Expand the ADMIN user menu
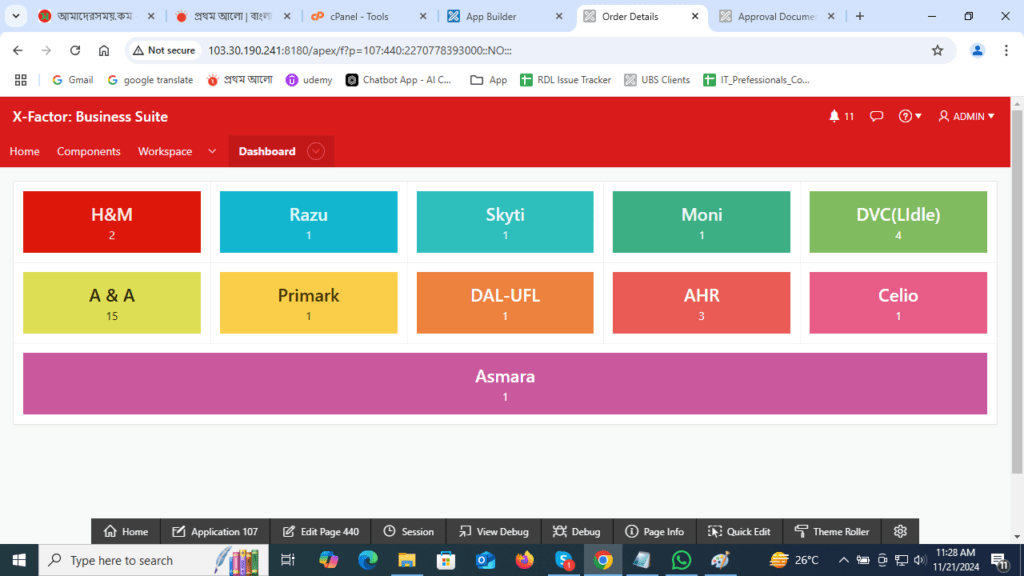 (x=966, y=116)
